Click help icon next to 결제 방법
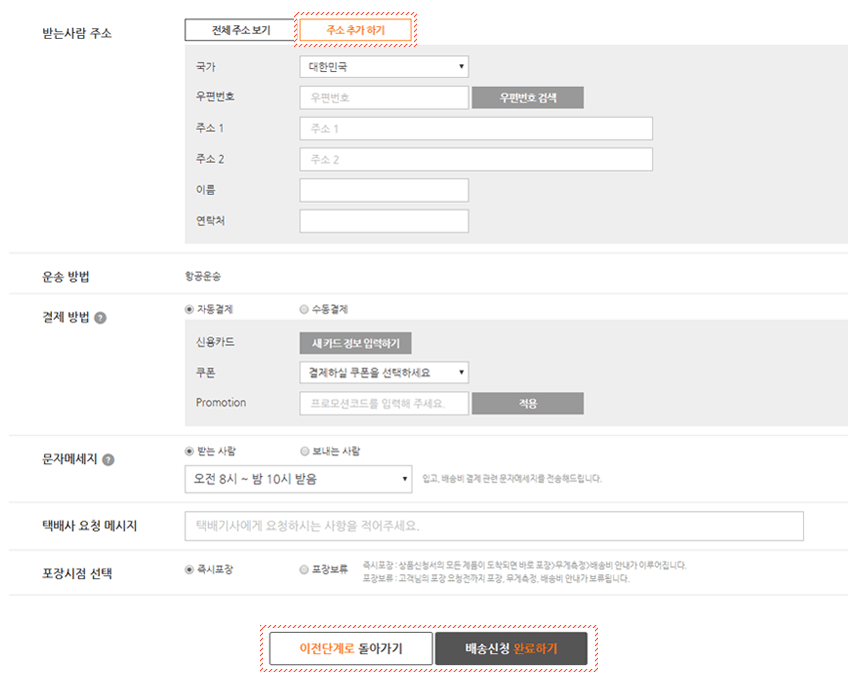This screenshot has height=688, width=860. [x=101, y=318]
